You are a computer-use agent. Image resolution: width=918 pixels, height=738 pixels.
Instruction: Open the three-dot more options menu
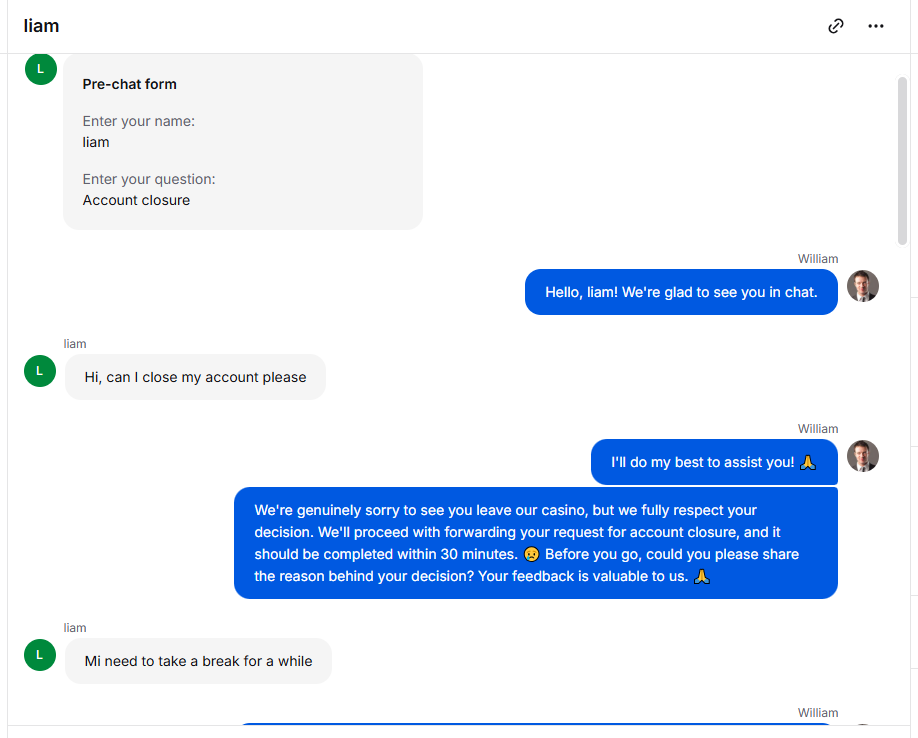(x=875, y=26)
